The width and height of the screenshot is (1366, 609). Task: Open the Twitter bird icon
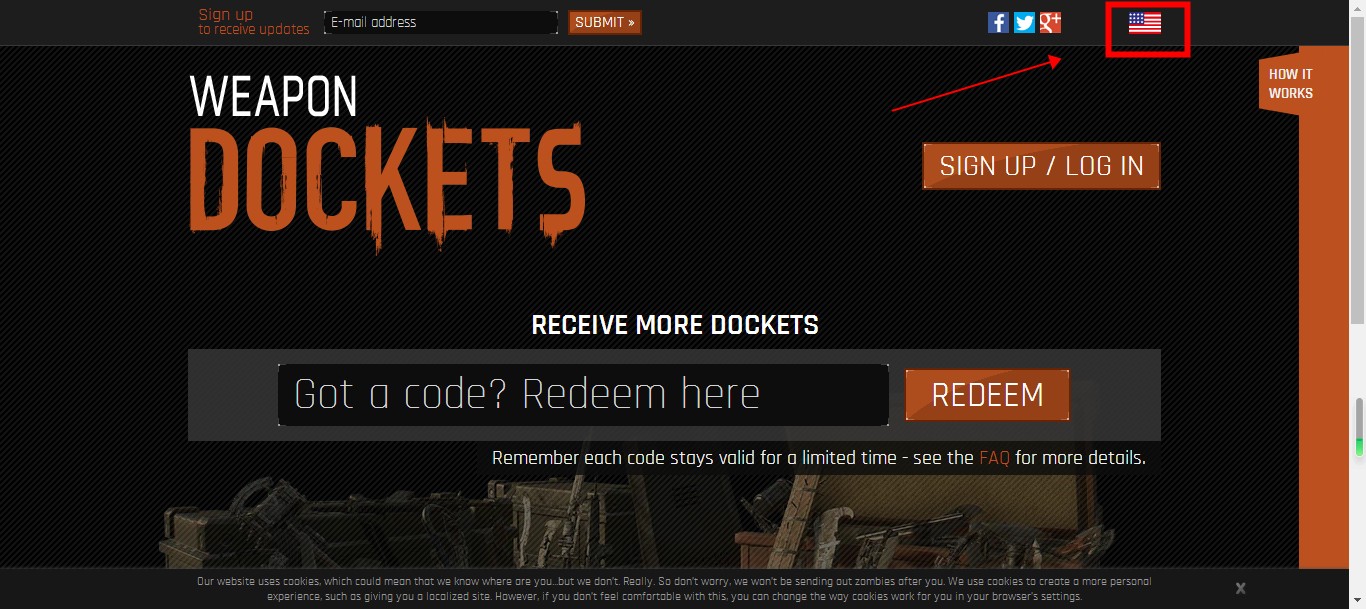tap(1024, 22)
